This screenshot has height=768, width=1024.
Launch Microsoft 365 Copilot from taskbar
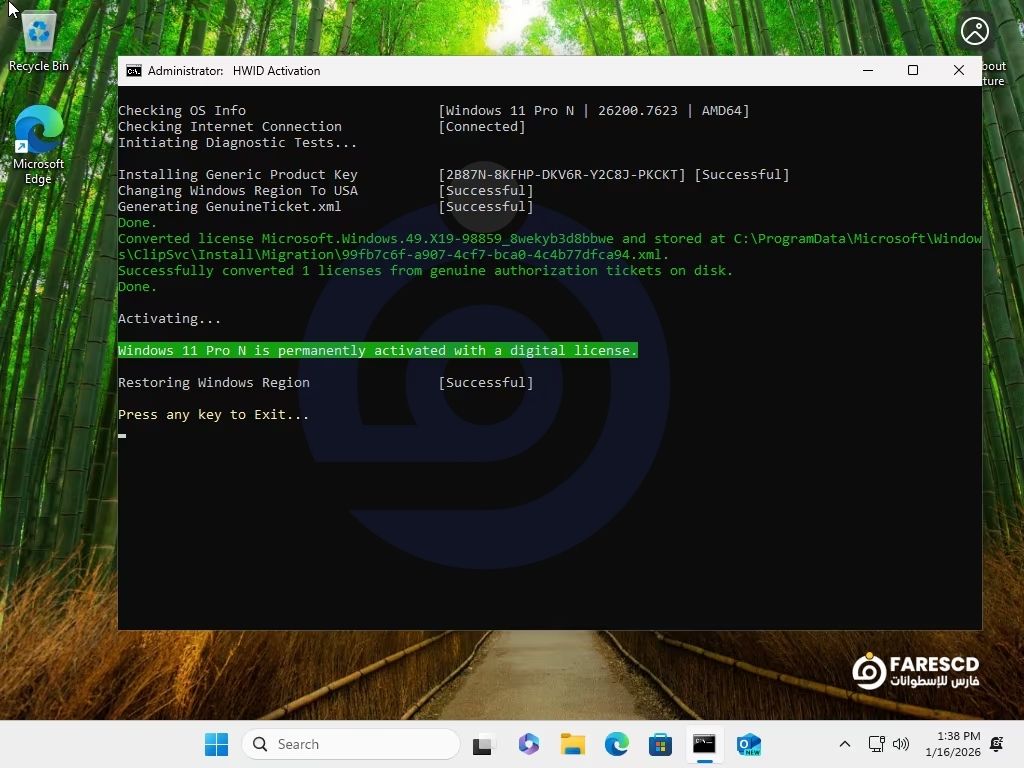pos(529,744)
